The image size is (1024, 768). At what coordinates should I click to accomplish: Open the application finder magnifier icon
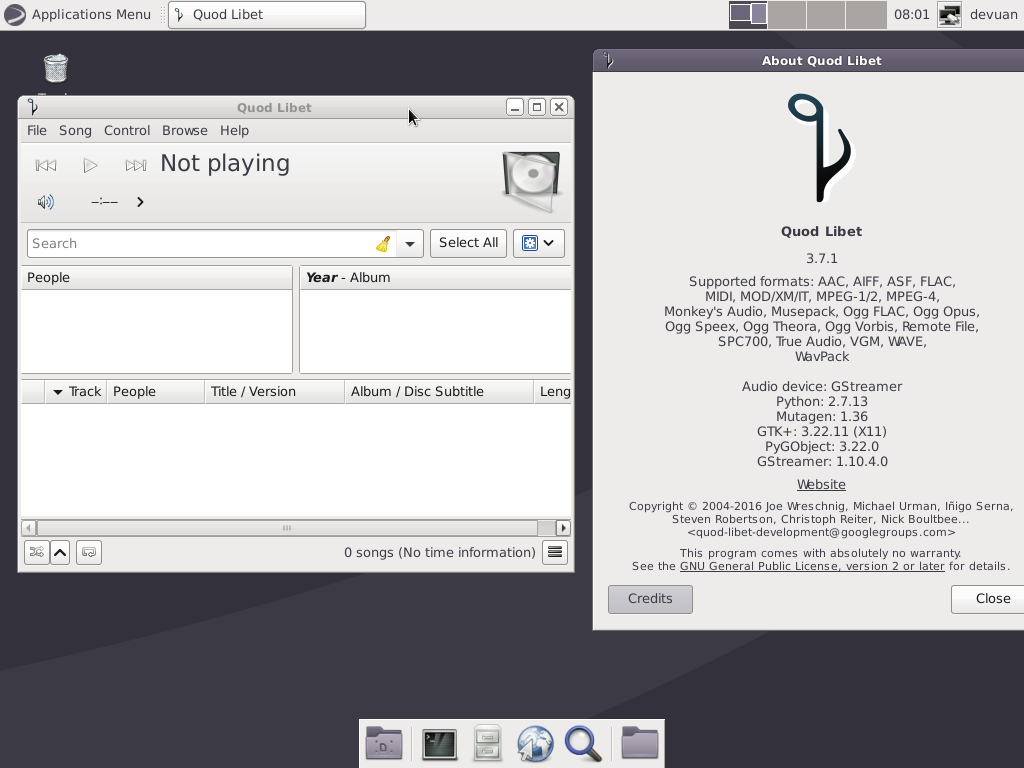[583, 743]
